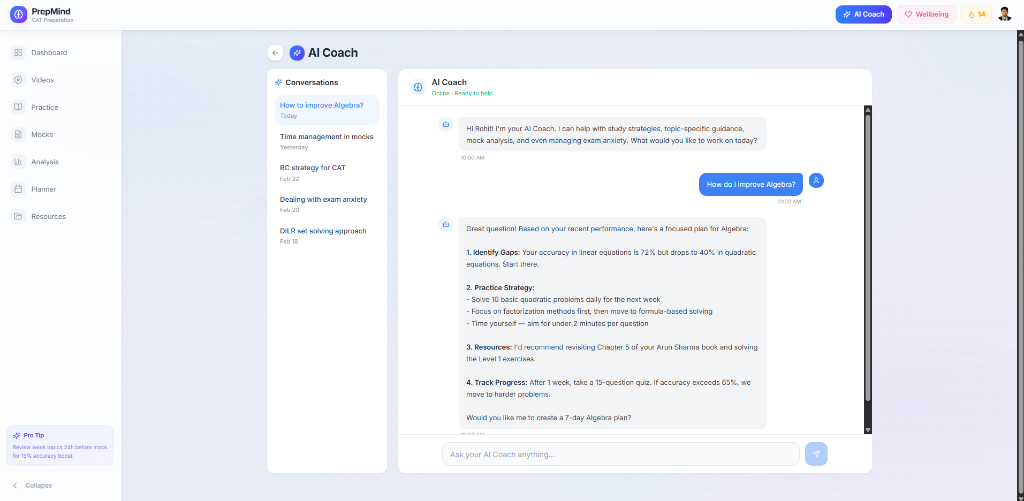This screenshot has height=501, width=1024.
Task: Open the 'How to improve Algebra?' conversation
Action: click(327, 110)
